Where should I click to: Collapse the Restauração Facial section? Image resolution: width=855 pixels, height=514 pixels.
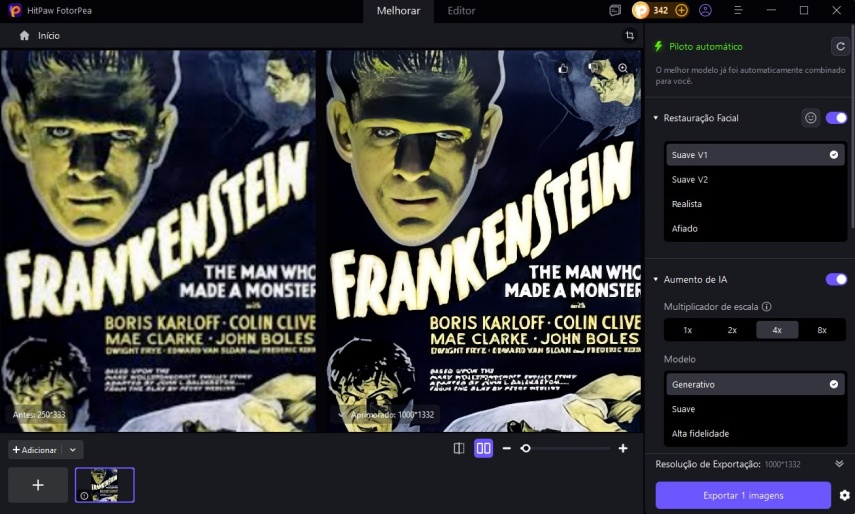(656, 118)
